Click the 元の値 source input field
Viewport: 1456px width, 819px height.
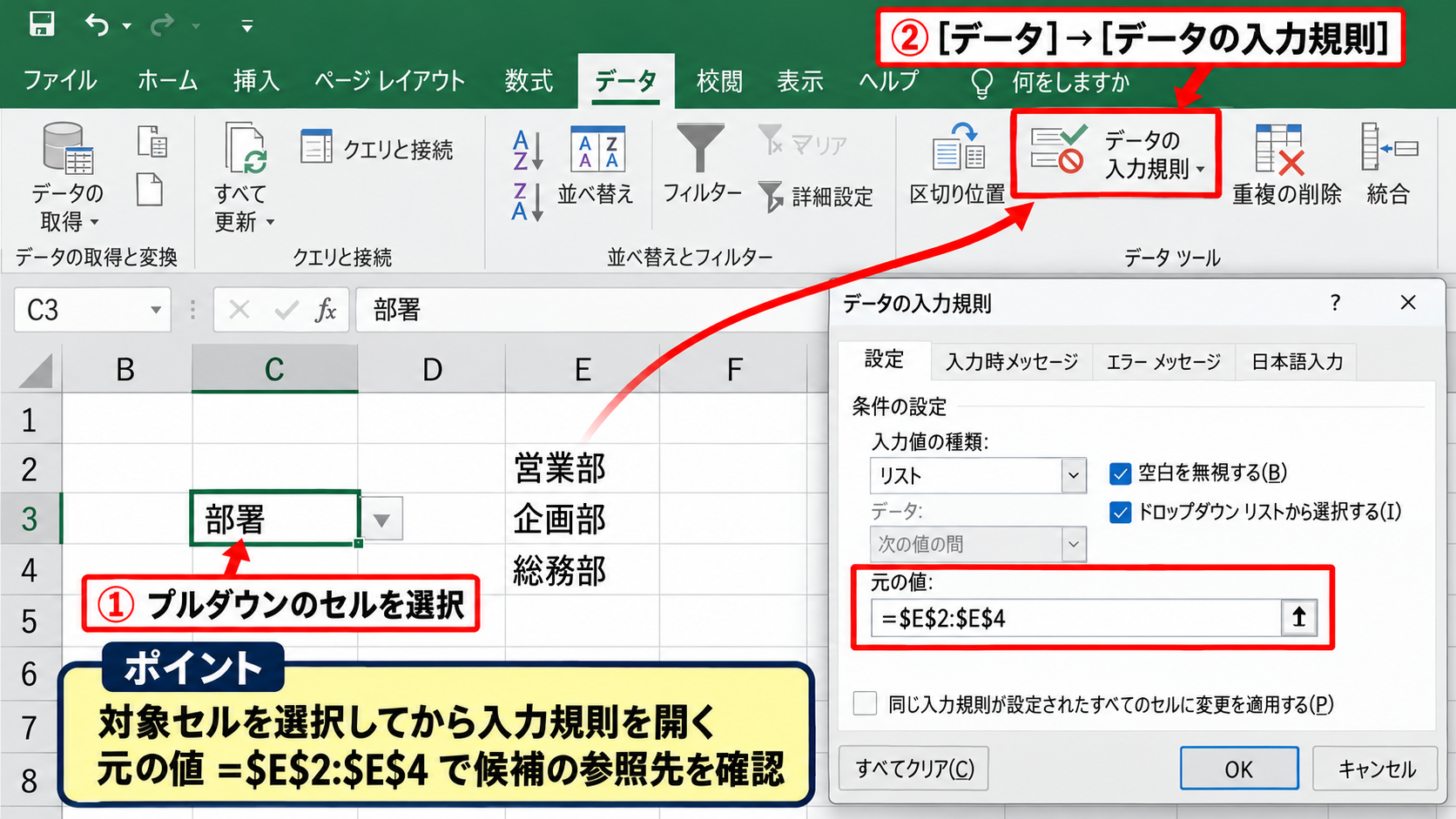click(x=1076, y=618)
